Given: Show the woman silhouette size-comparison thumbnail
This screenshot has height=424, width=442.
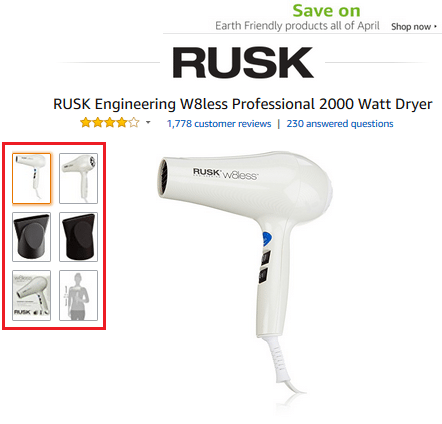Looking at the screenshot, I should coord(78,296).
